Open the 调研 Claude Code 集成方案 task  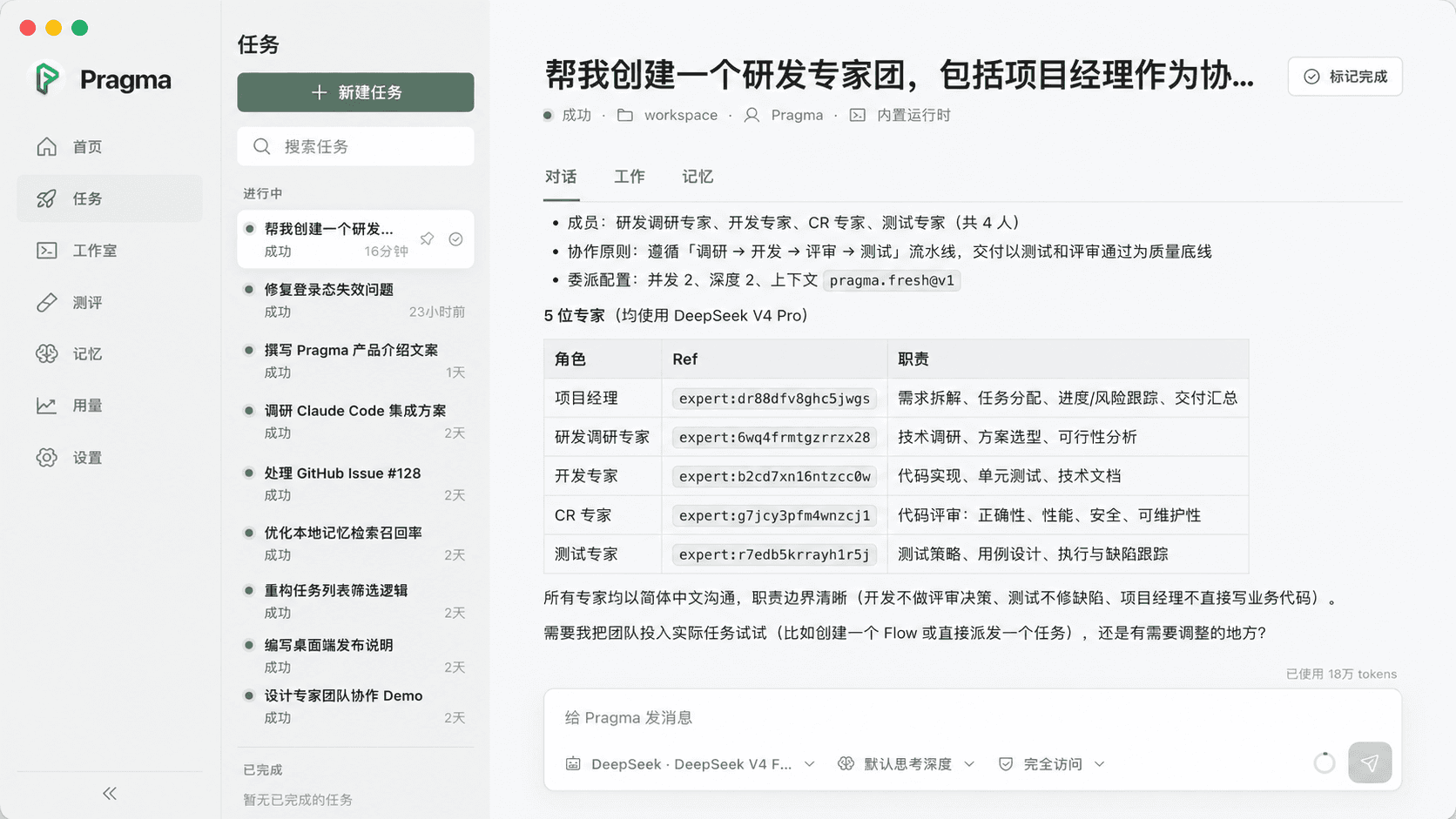355,421
